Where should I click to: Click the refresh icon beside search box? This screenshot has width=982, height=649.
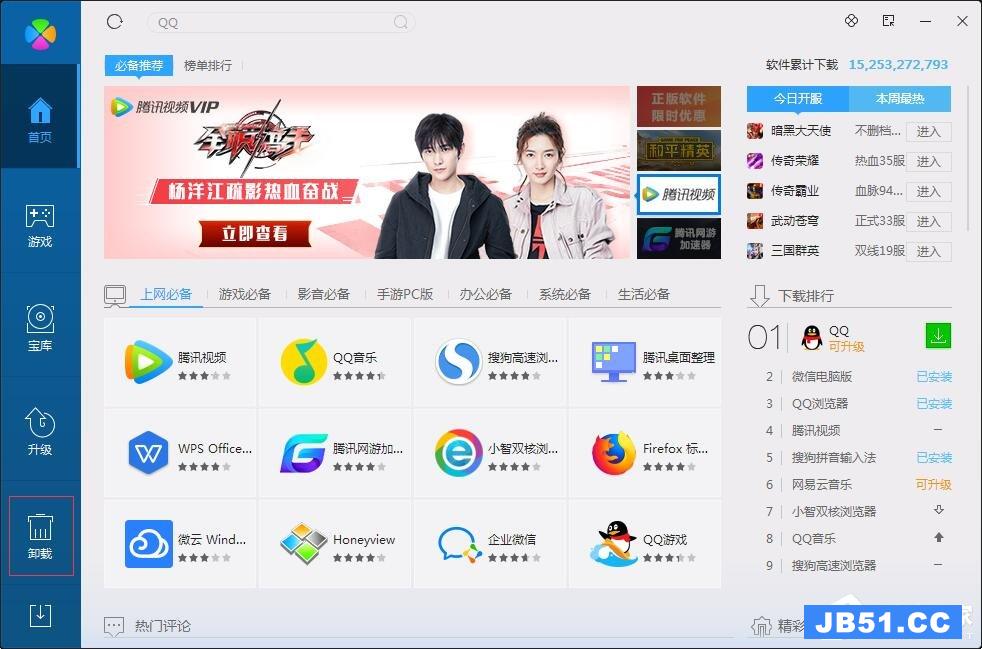click(x=114, y=21)
